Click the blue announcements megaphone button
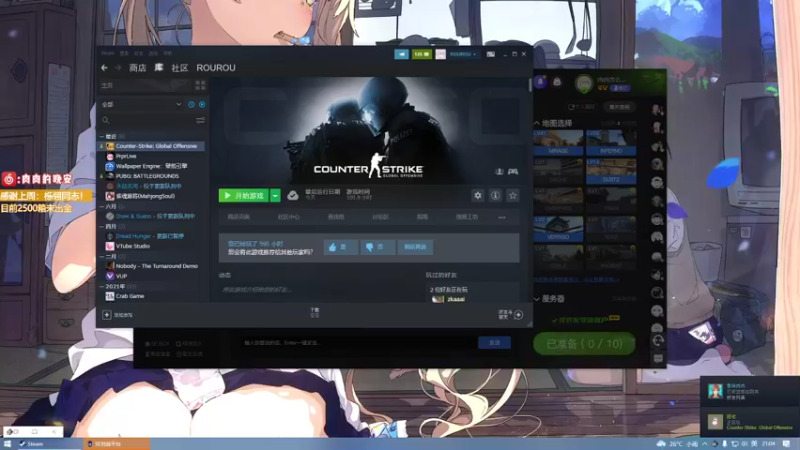The image size is (800, 450). pyautogui.click(x=402, y=54)
